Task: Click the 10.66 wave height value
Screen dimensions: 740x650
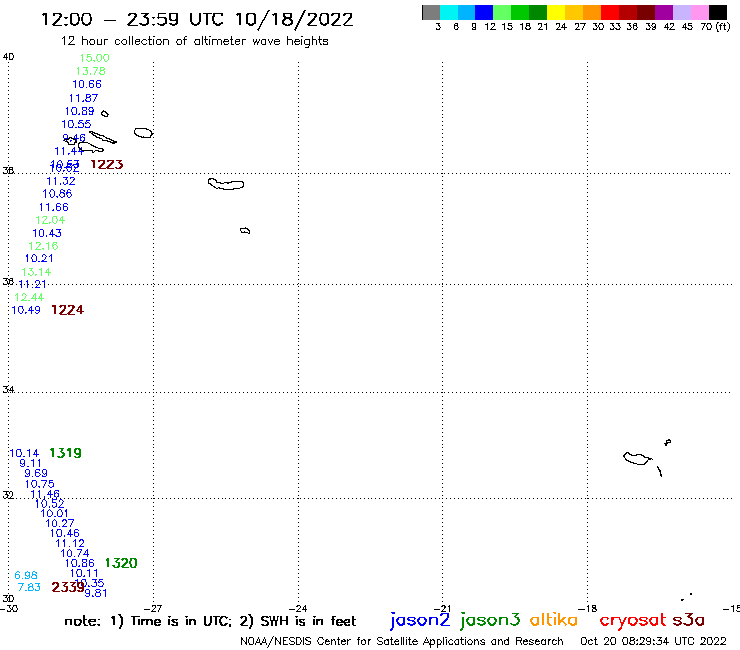Action: point(87,84)
